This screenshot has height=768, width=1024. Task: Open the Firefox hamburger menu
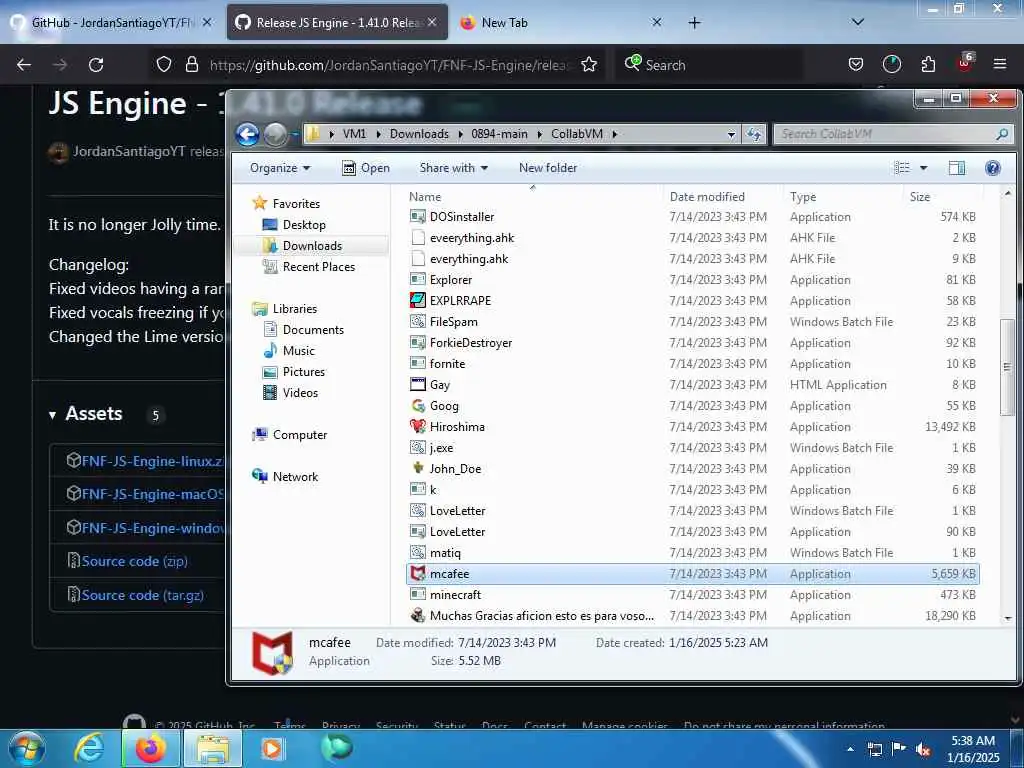tap(1000, 64)
